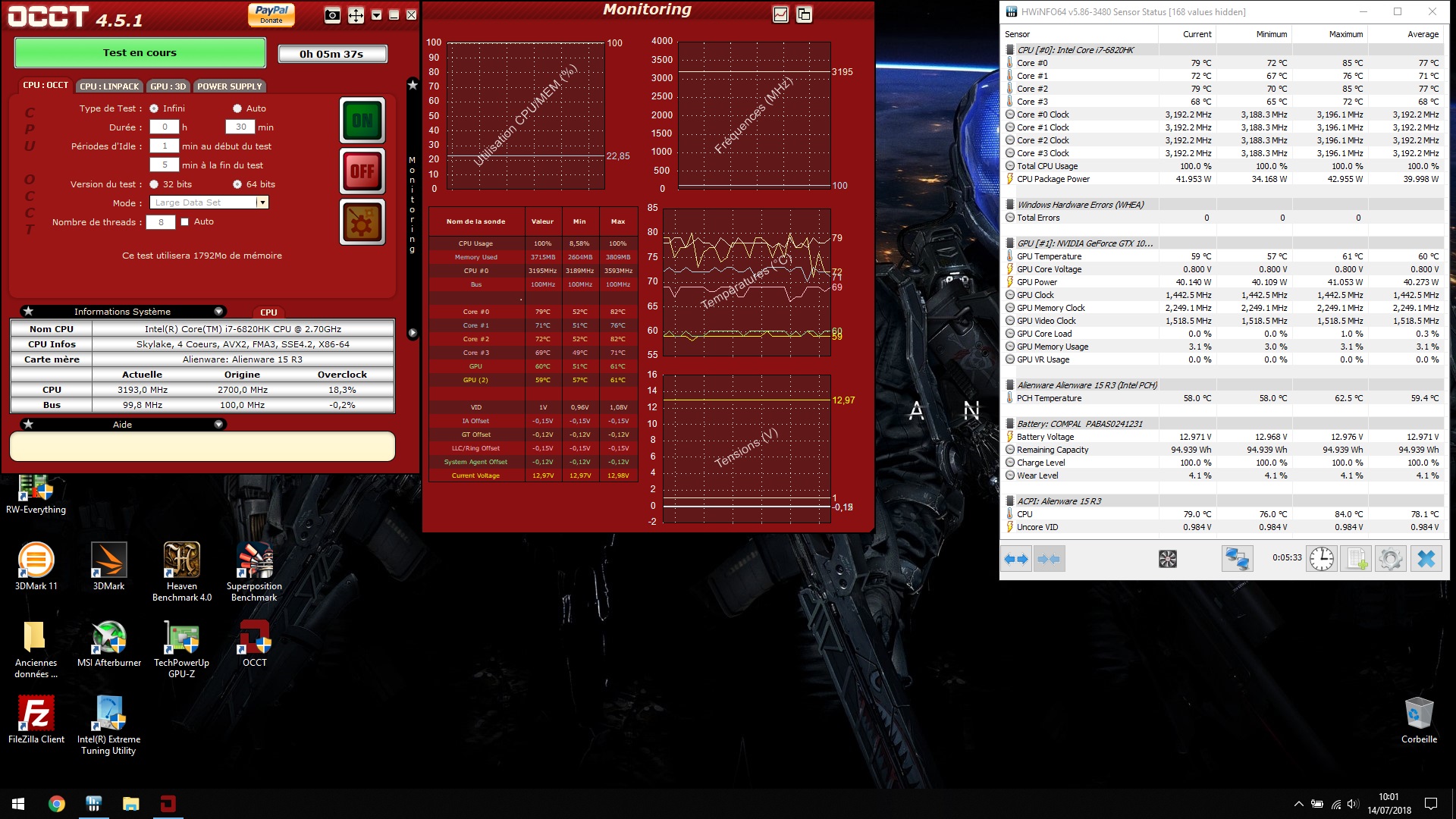Switch to the CPU : LINPACK tab
The width and height of the screenshot is (1456, 819).
[x=109, y=86]
